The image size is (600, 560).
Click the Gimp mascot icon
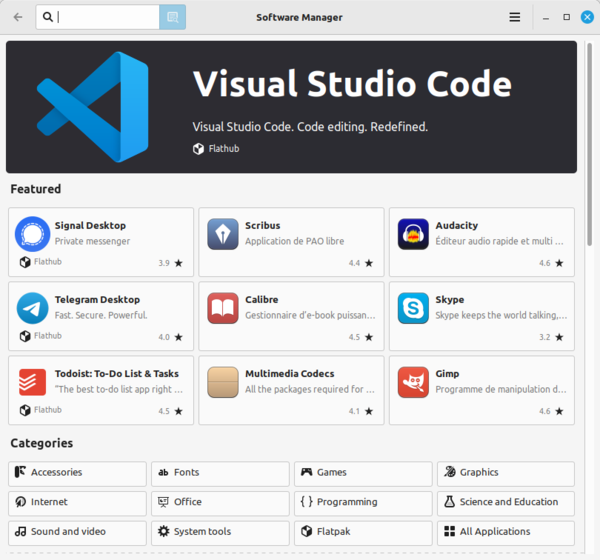pyautogui.click(x=413, y=382)
